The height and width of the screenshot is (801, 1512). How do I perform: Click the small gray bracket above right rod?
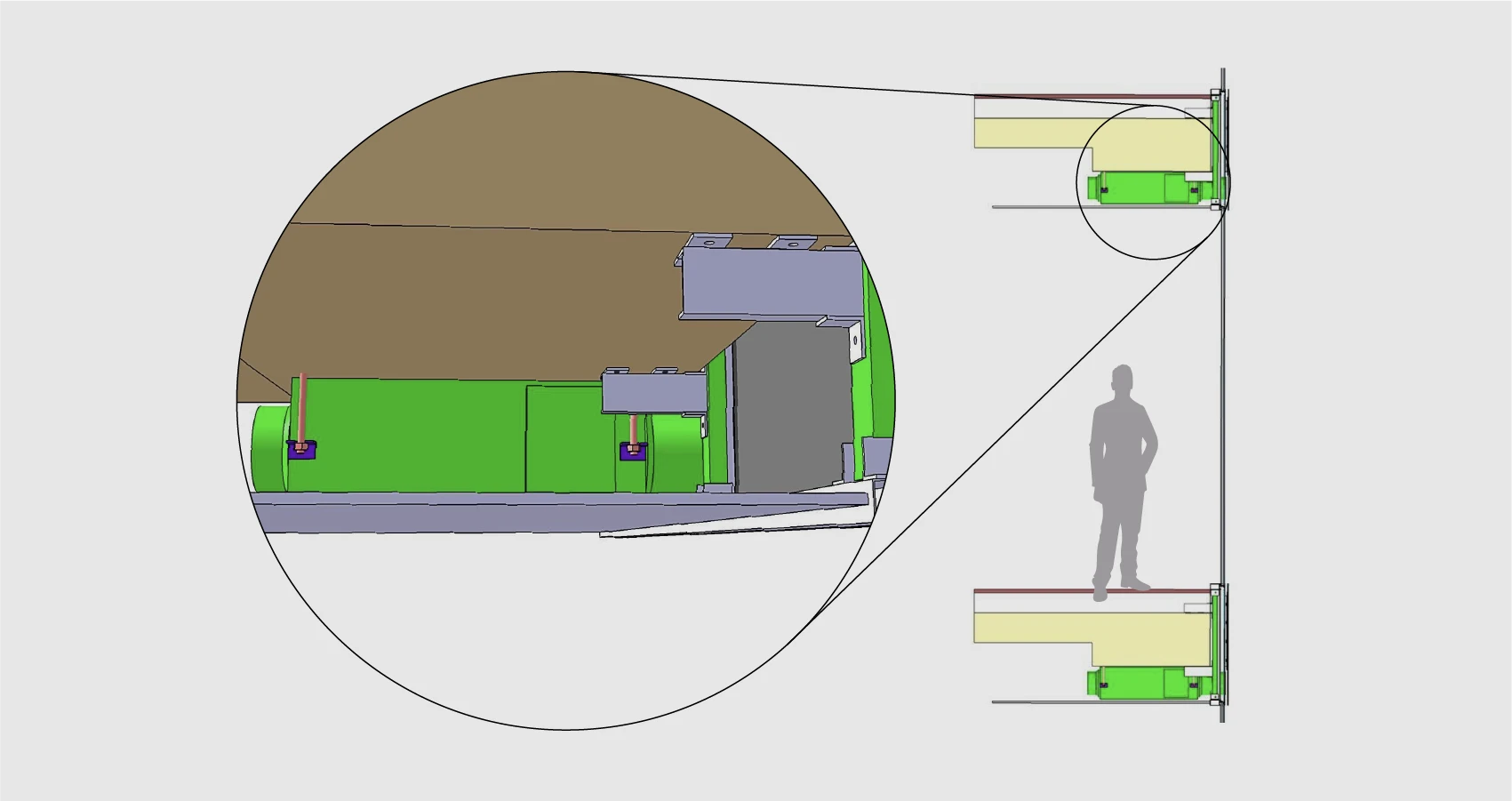[653, 393]
